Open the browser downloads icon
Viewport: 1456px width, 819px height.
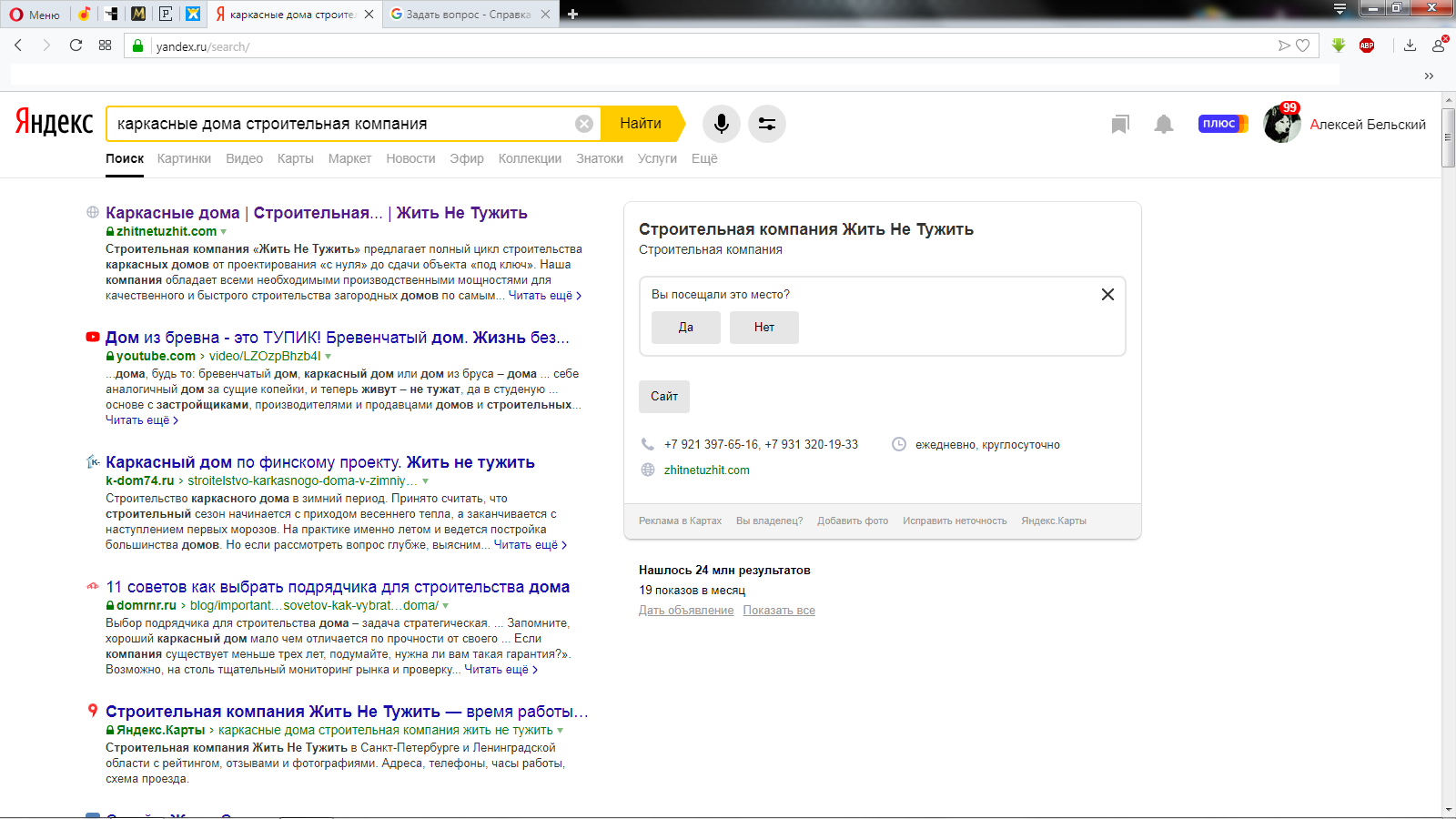click(x=1410, y=45)
